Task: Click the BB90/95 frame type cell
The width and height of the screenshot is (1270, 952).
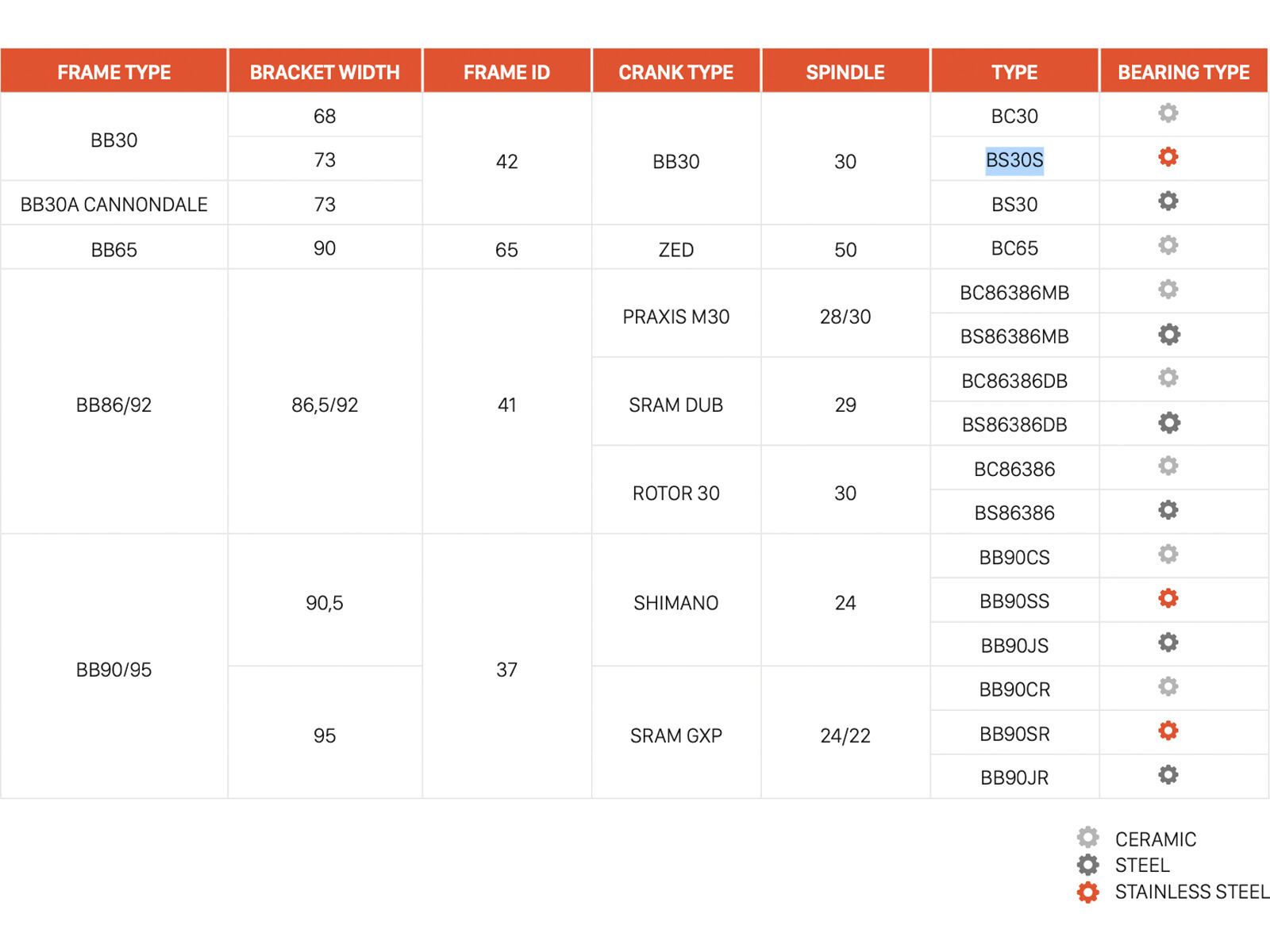Action: [114, 670]
